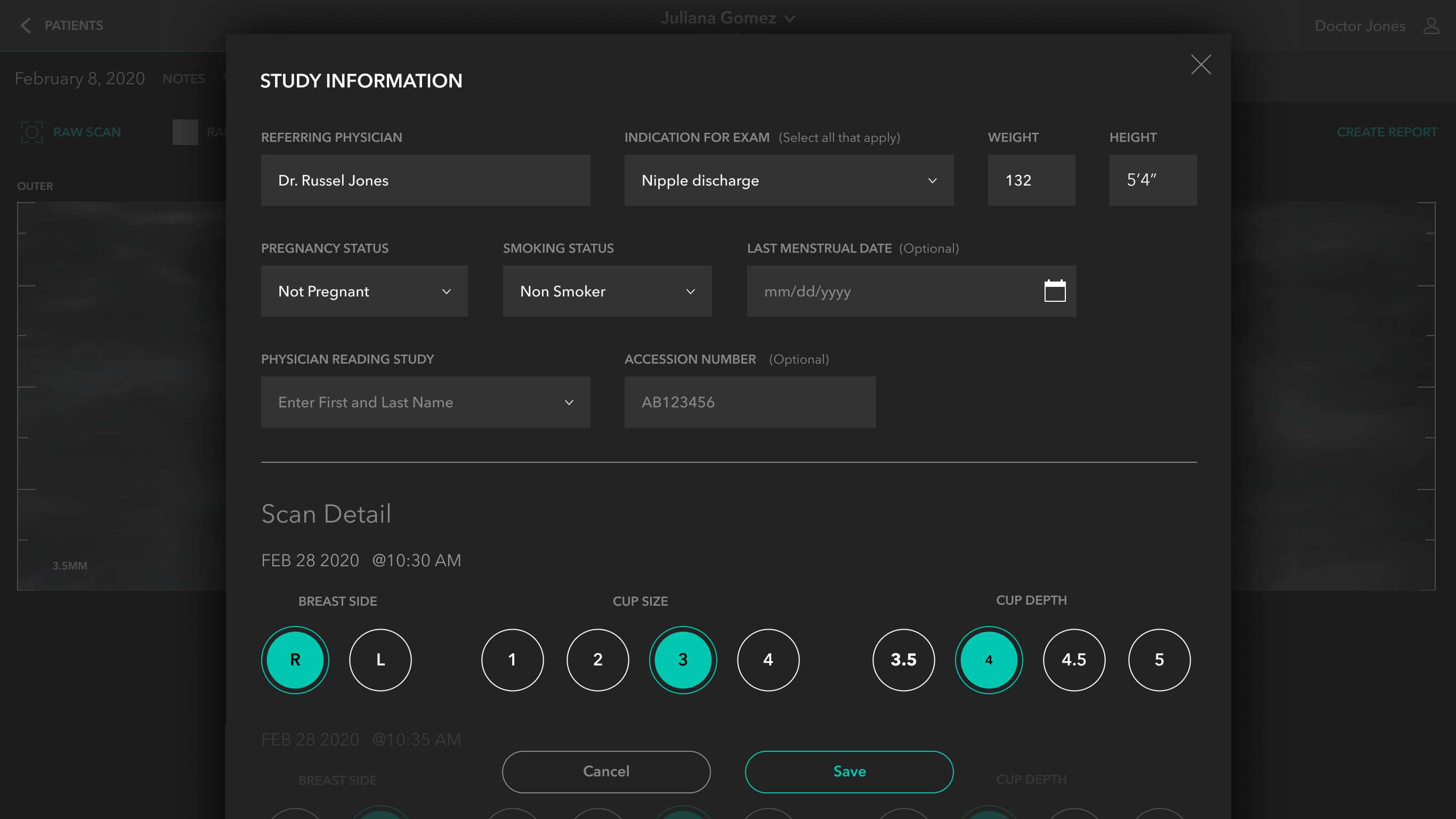
Task: Expand the Juliana Gomez patient chevron
Action: [x=790, y=19]
